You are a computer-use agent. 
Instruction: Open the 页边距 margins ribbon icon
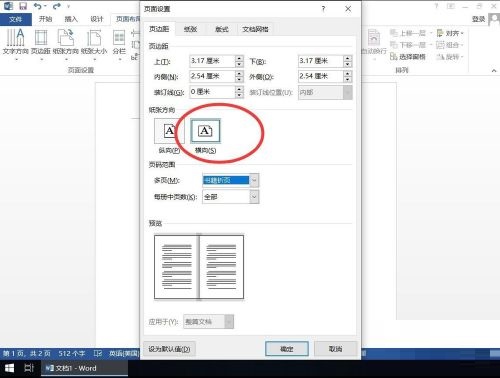tap(41, 44)
